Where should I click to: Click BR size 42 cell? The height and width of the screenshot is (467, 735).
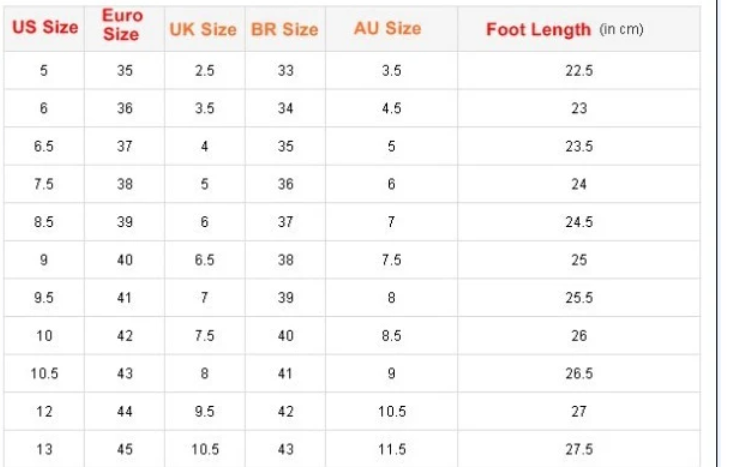[x=285, y=411]
